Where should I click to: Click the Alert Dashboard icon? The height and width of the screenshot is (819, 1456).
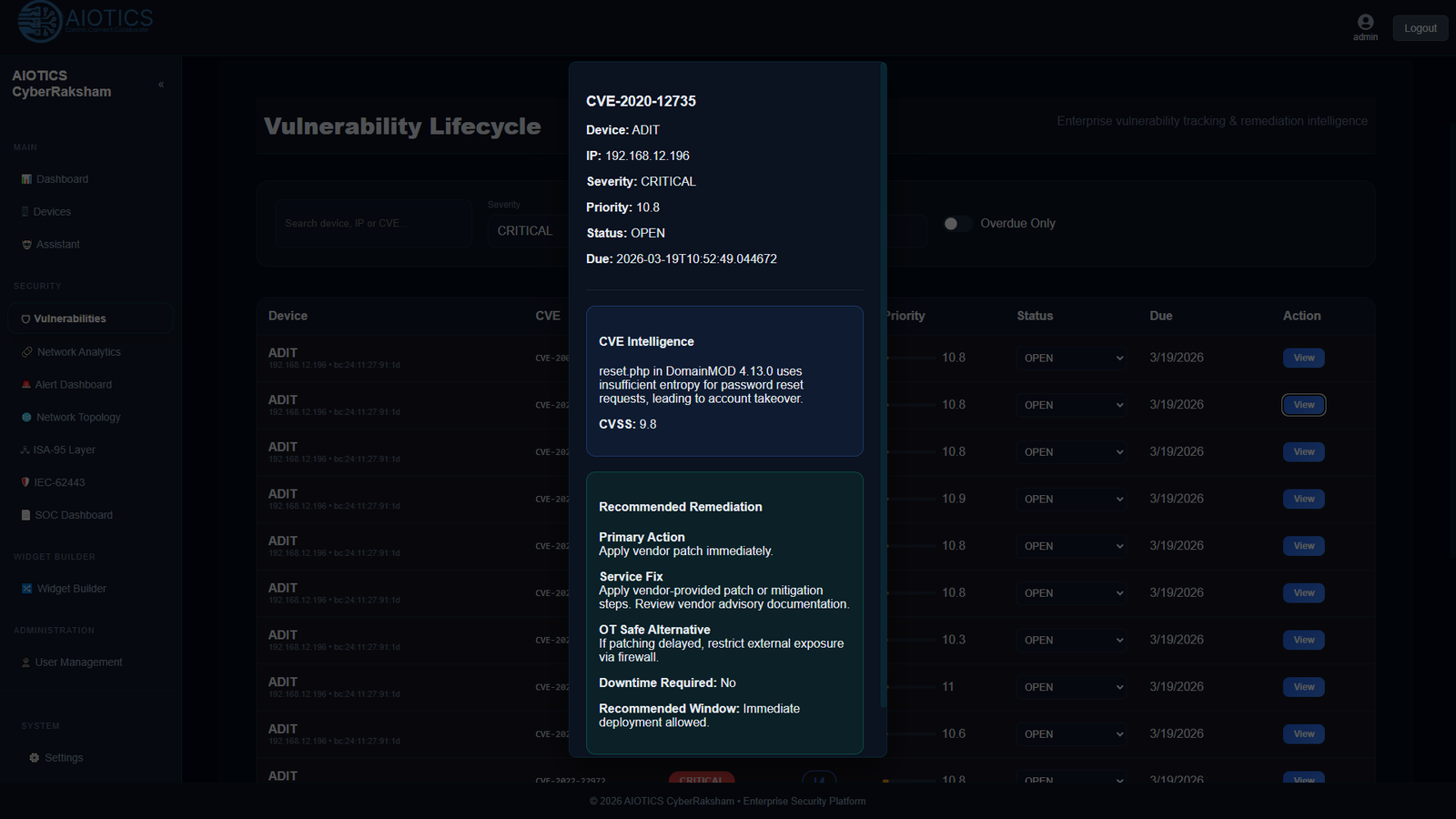[x=25, y=385]
